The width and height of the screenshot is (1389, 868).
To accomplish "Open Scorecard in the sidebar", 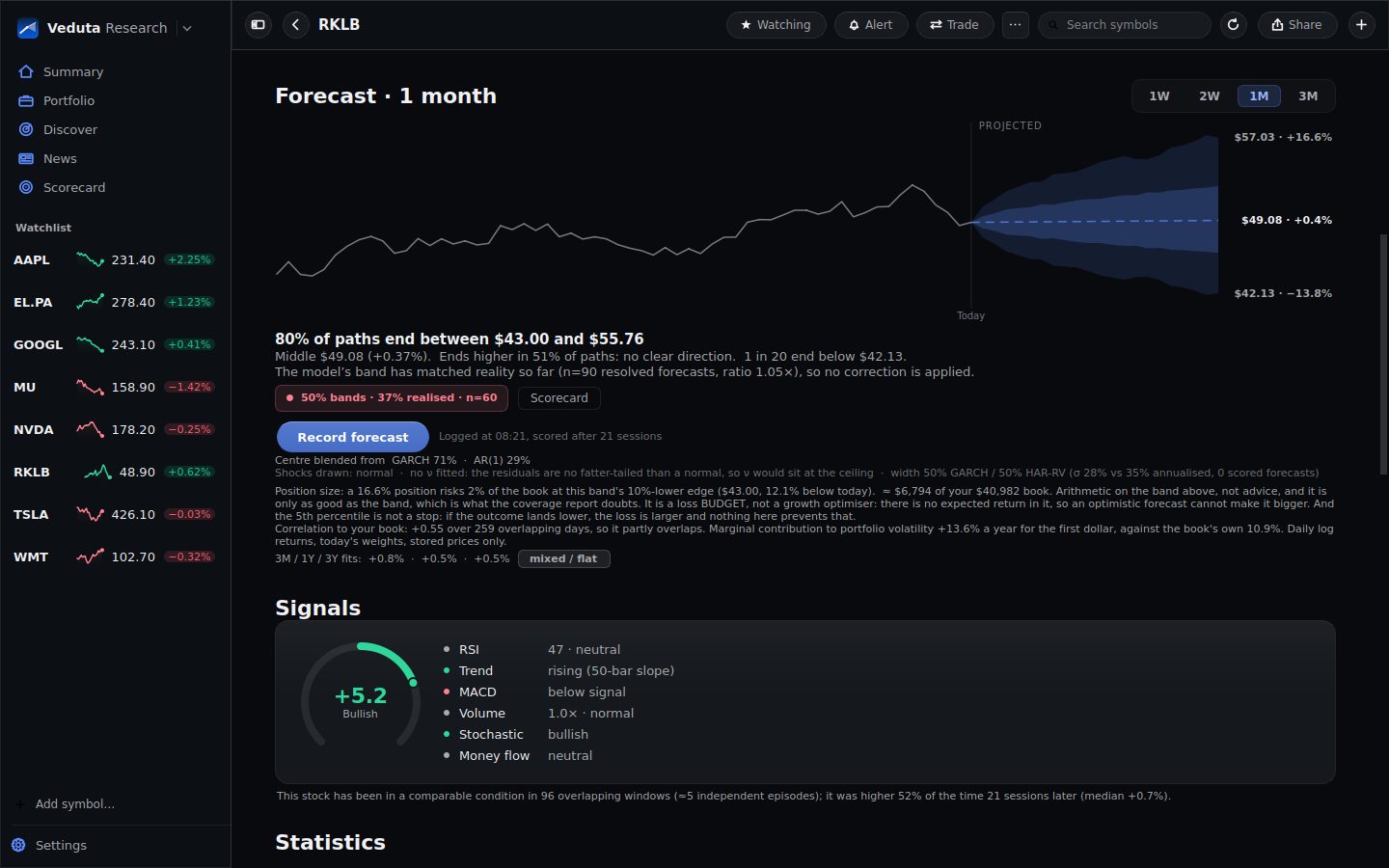I will (116, 187).
